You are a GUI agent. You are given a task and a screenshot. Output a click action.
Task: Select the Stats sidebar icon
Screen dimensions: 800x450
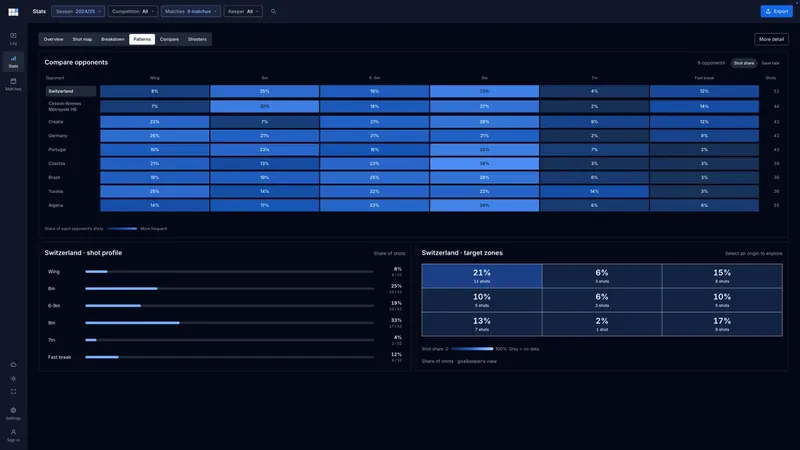[x=13, y=61]
